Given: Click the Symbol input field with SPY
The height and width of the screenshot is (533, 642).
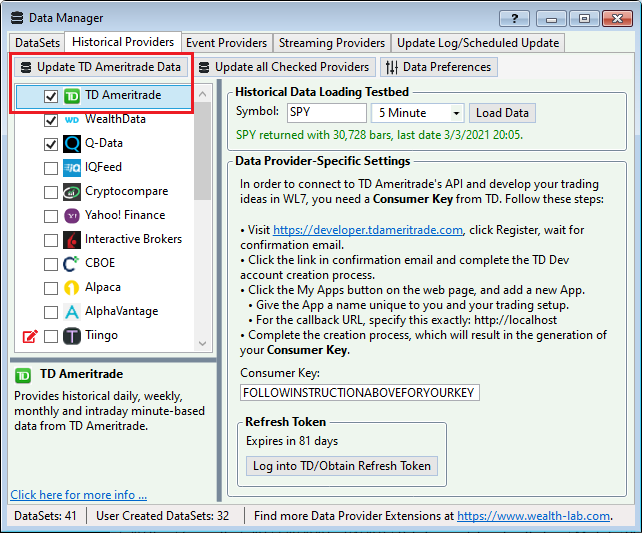Looking at the screenshot, I should pyautogui.click(x=326, y=113).
